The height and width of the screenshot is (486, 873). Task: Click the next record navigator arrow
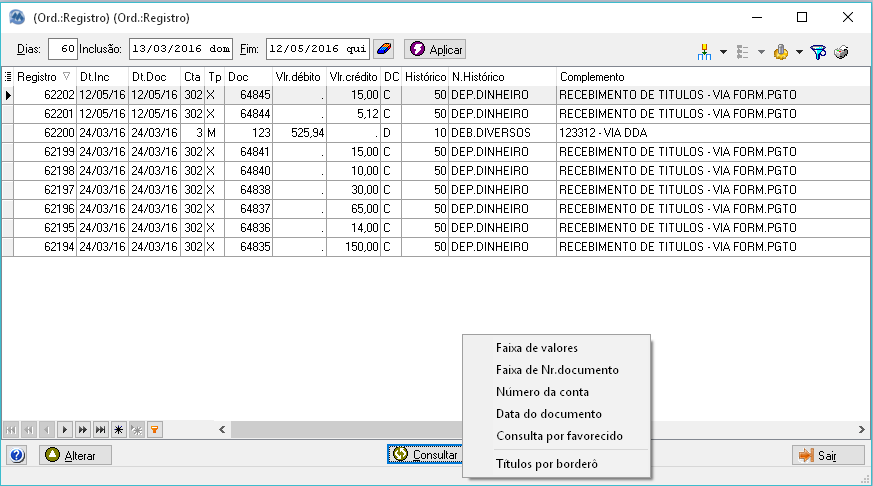pyautogui.click(x=65, y=430)
